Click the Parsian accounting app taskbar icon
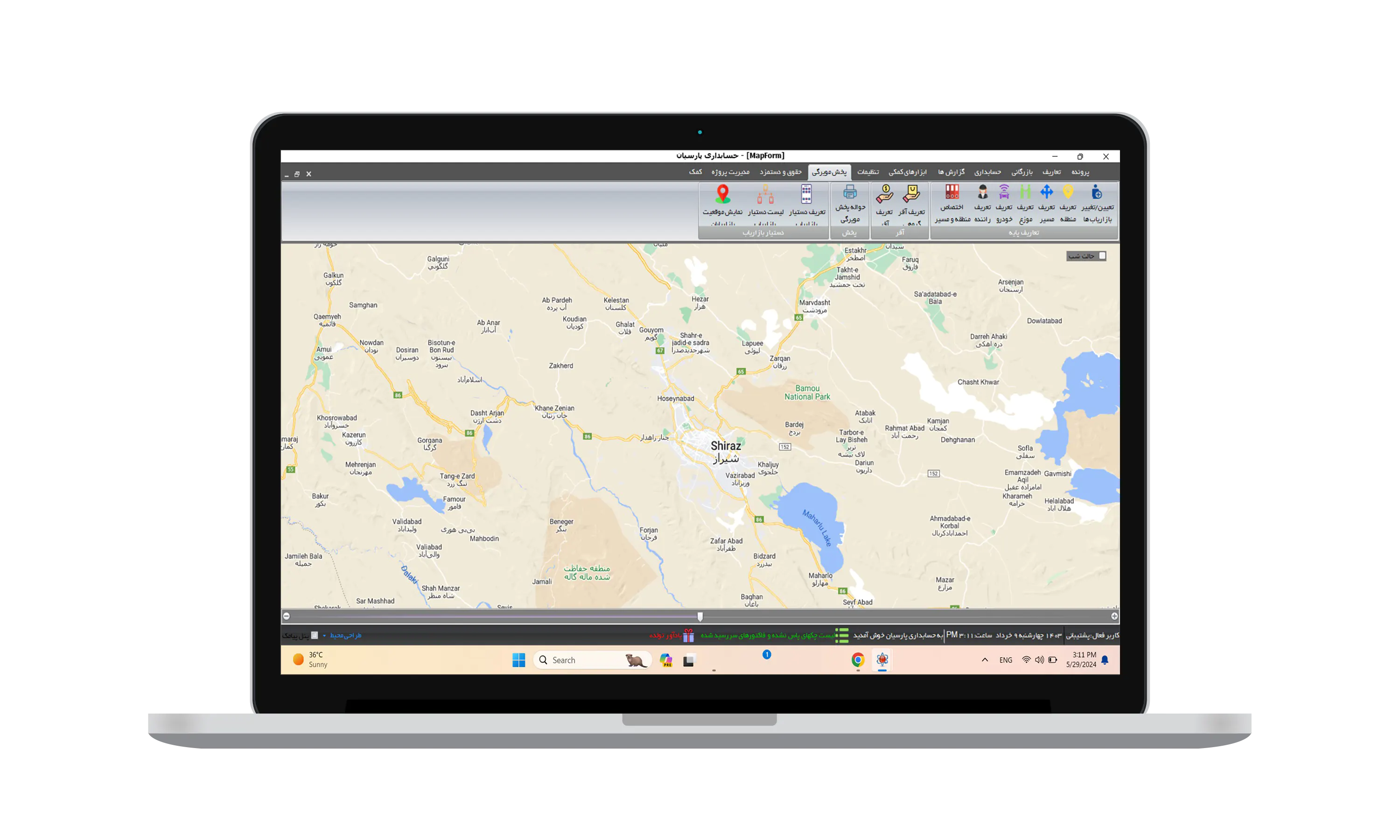 (882, 659)
